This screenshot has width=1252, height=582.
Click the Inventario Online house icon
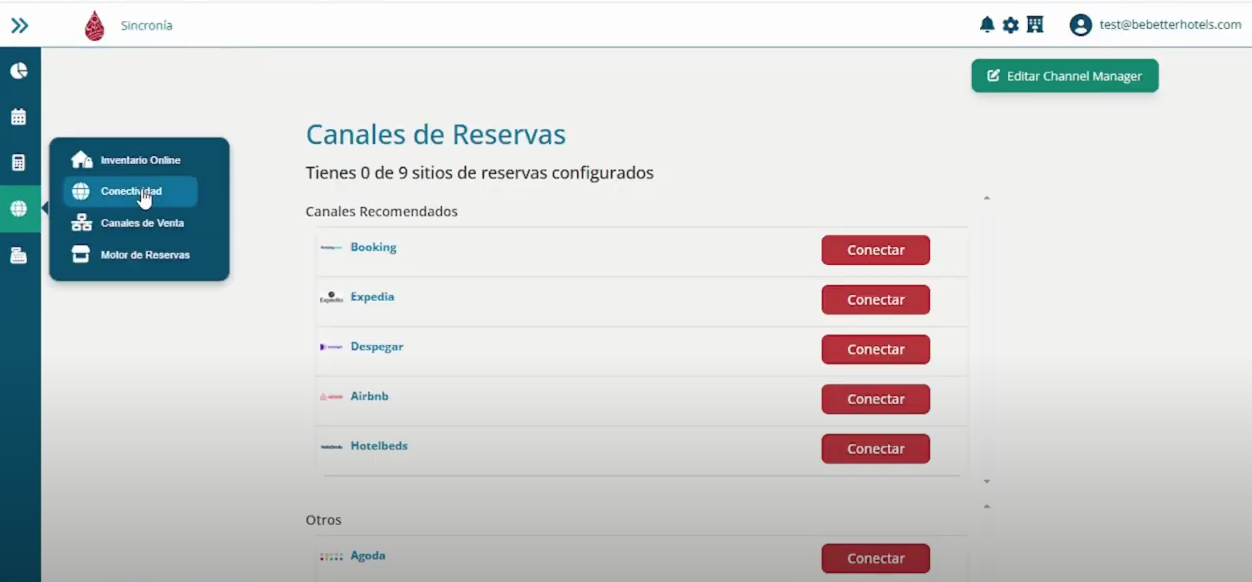(x=82, y=160)
